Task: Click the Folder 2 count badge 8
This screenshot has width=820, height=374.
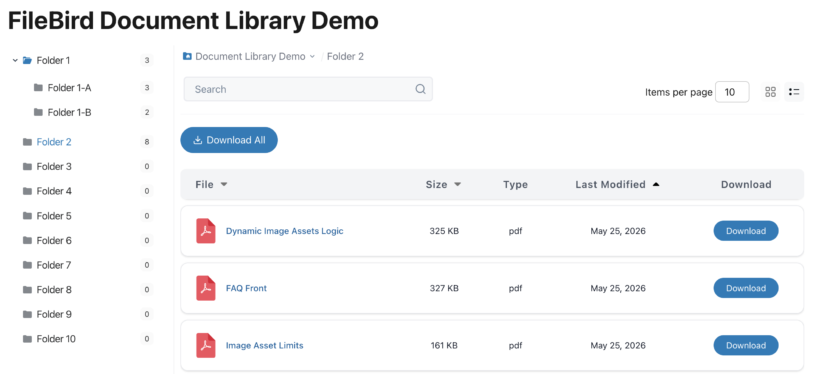Action: coord(147,142)
